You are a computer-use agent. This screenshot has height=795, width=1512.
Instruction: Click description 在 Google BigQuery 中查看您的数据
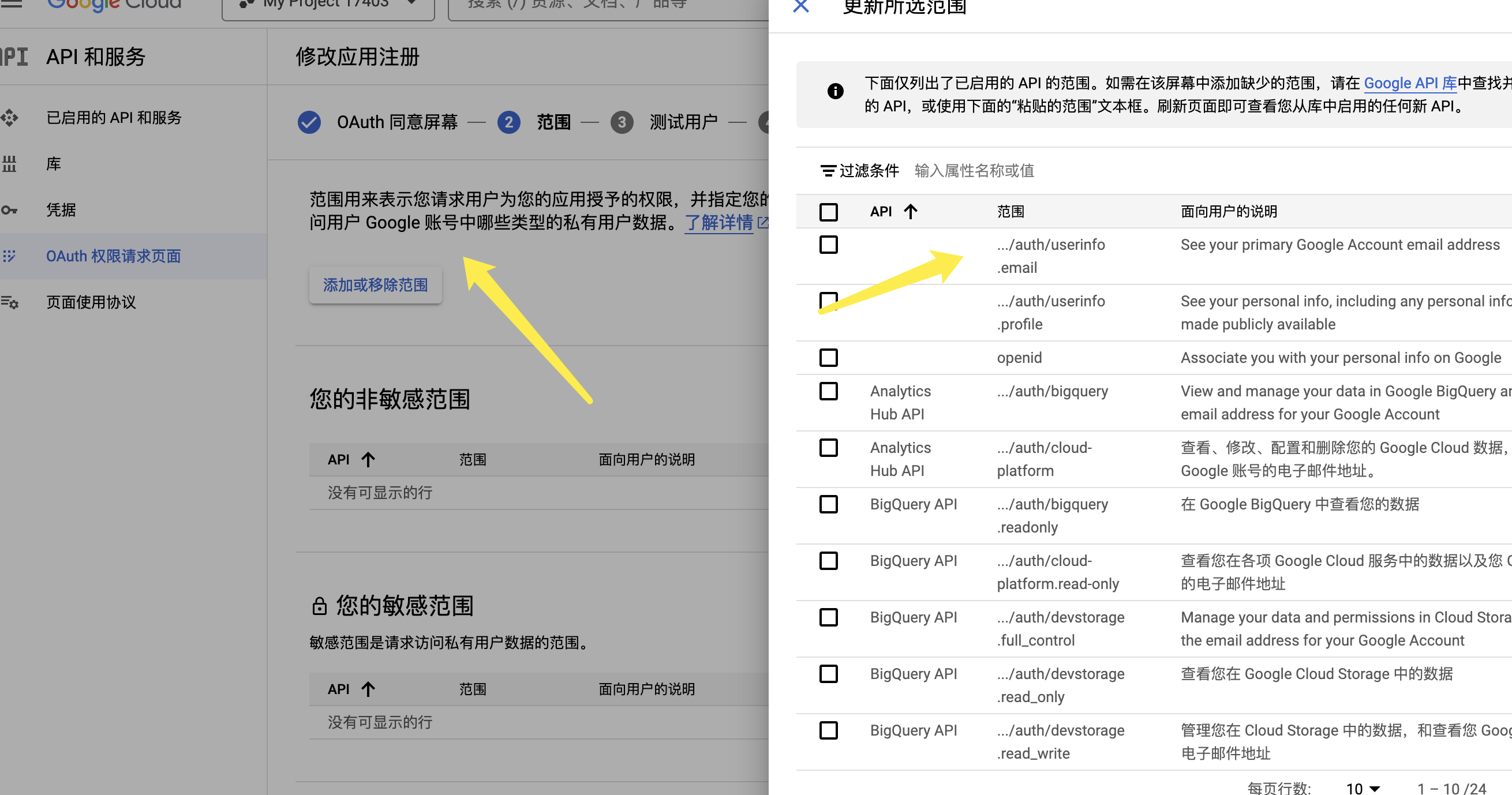1300,505
